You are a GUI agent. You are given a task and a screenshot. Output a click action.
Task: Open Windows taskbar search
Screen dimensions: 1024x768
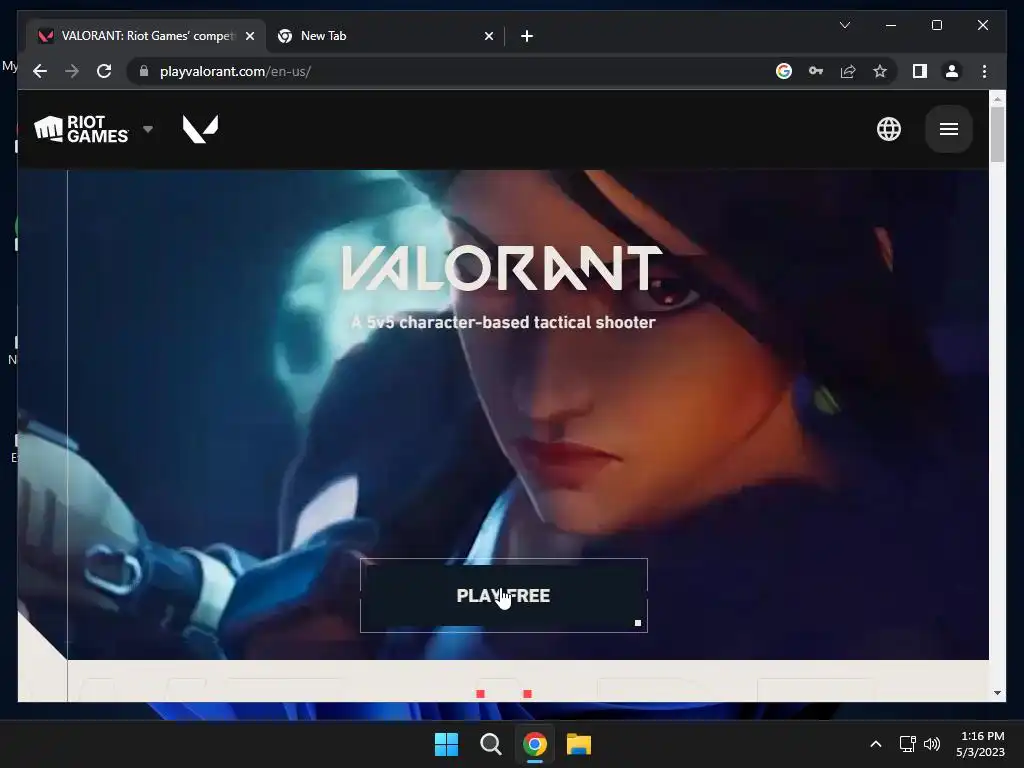[490, 744]
